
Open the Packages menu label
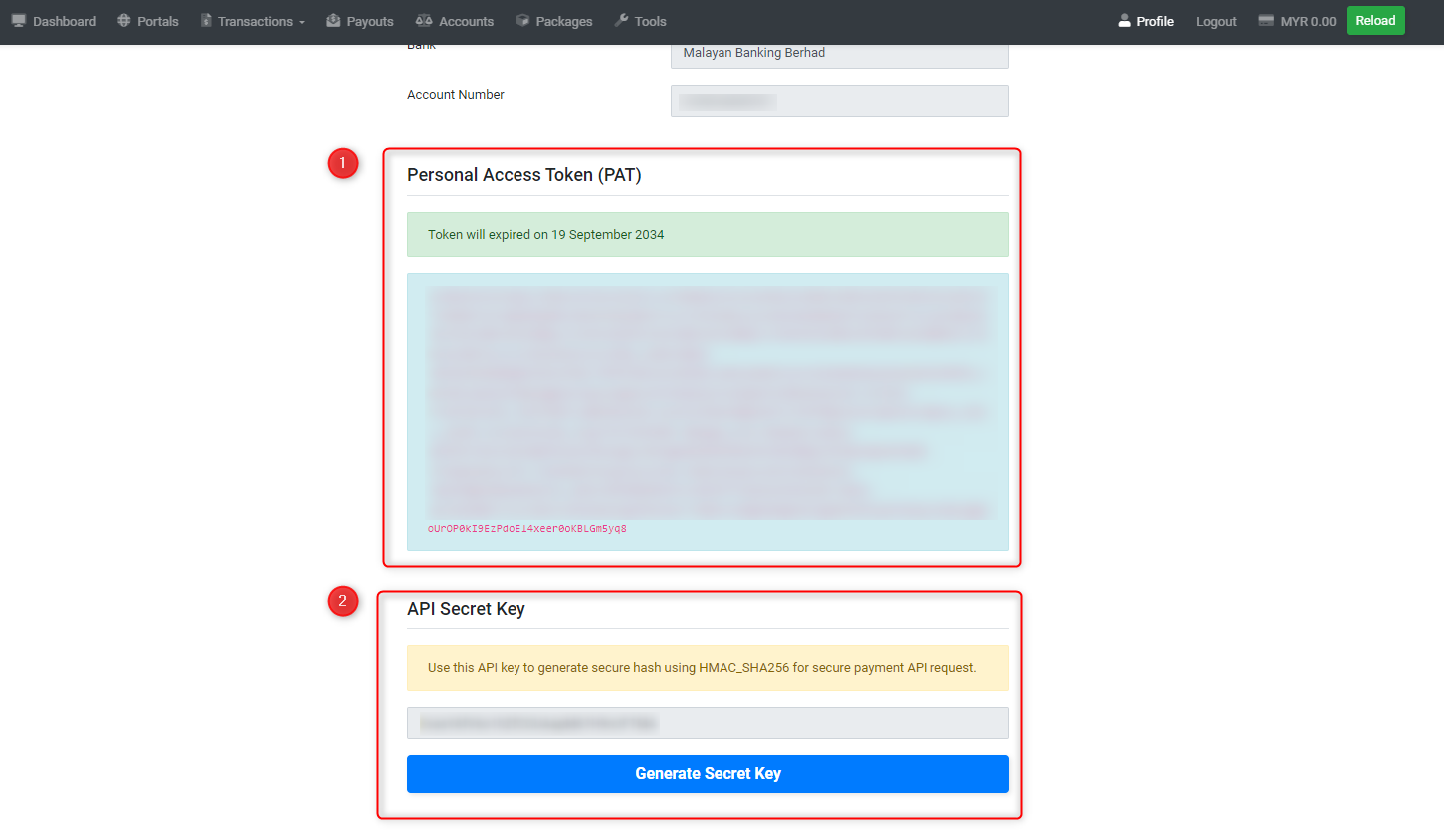[x=563, y=21]
